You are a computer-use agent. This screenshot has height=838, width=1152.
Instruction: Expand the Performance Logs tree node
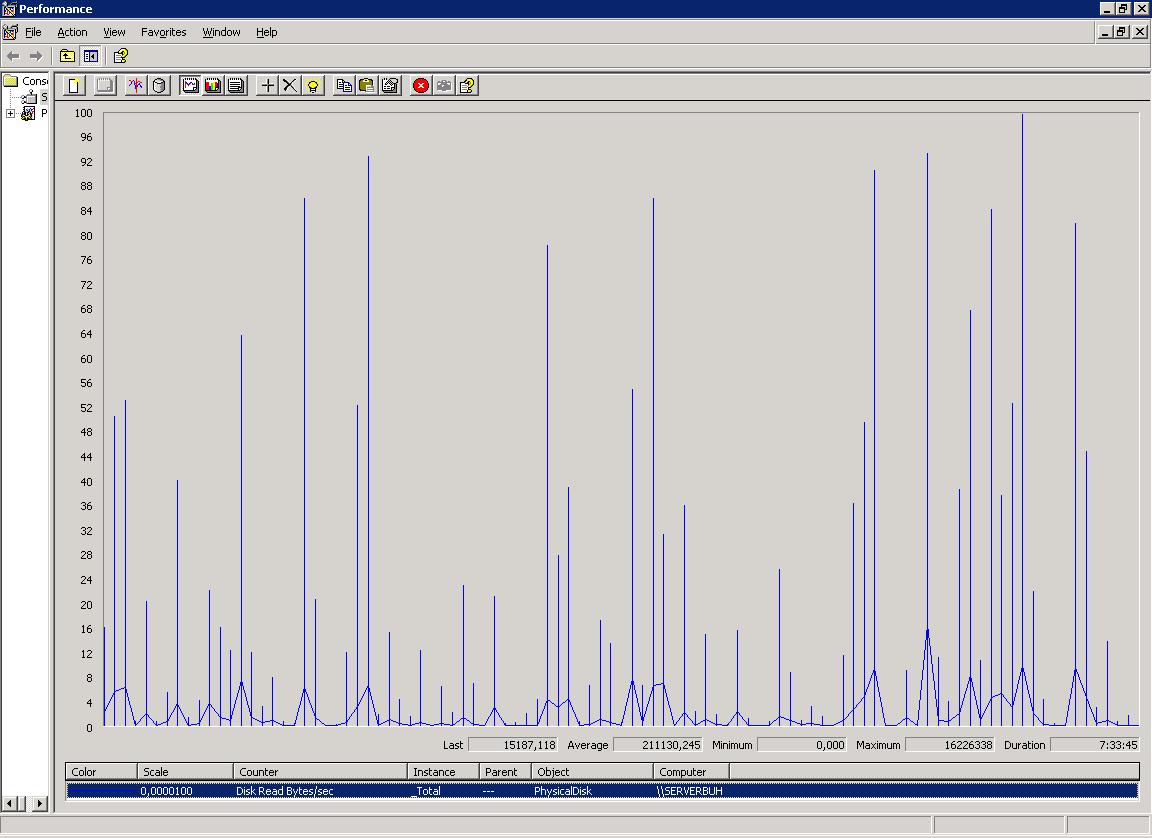coord(11,114)
